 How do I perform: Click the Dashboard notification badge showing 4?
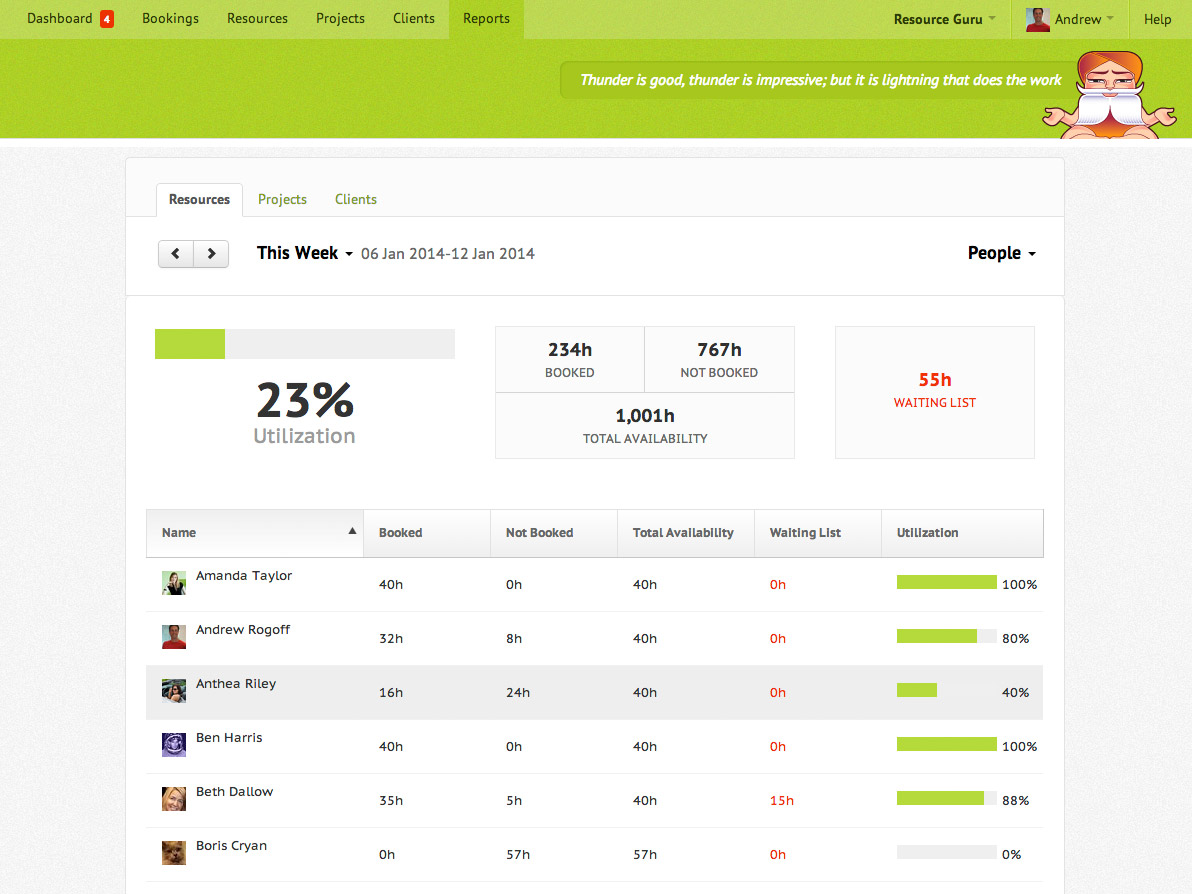pos(107,19)
